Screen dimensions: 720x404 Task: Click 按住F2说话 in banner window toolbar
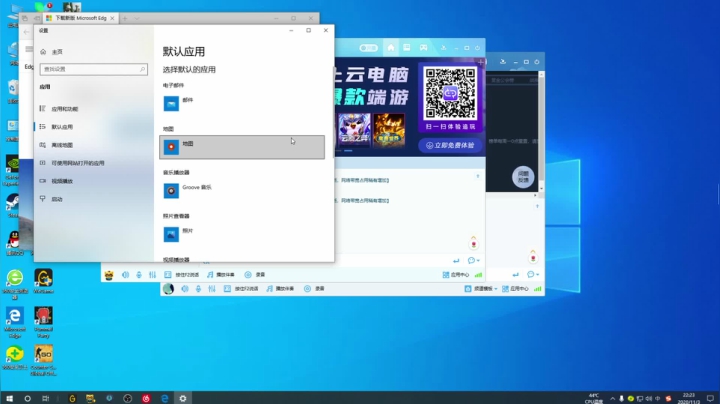point(182,275)
